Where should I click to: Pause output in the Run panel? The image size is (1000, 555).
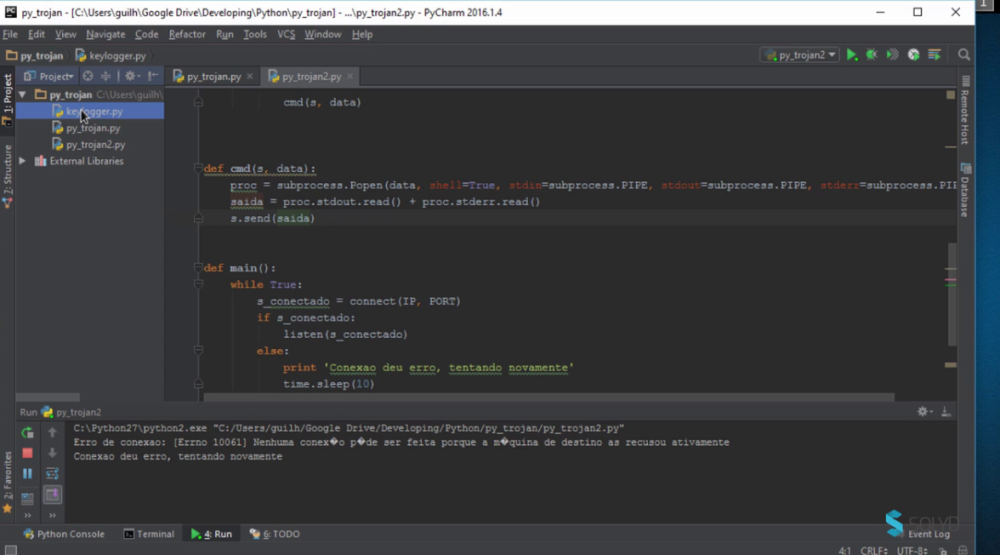click(x=28, y=474)
